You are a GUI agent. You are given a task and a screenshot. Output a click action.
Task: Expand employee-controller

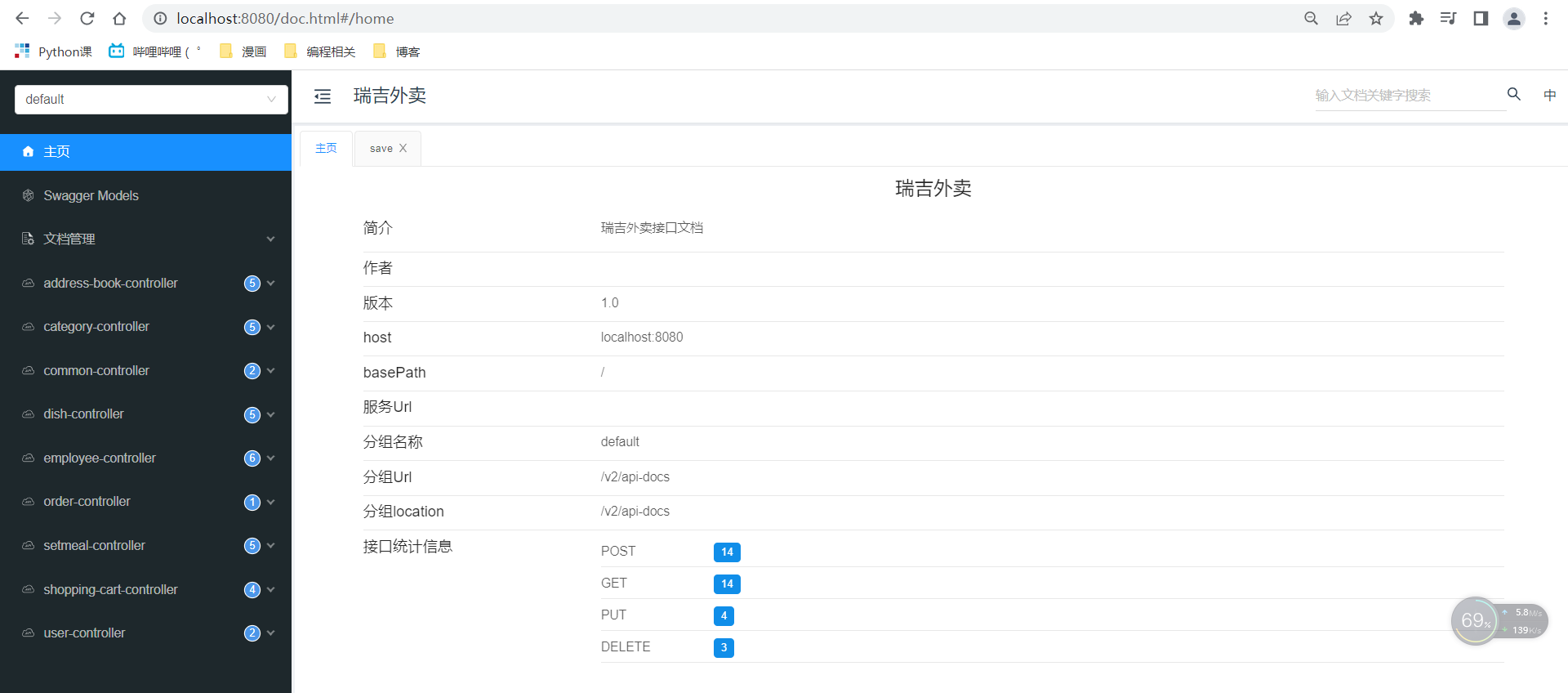pyautogui.click(x=145, y=458)
